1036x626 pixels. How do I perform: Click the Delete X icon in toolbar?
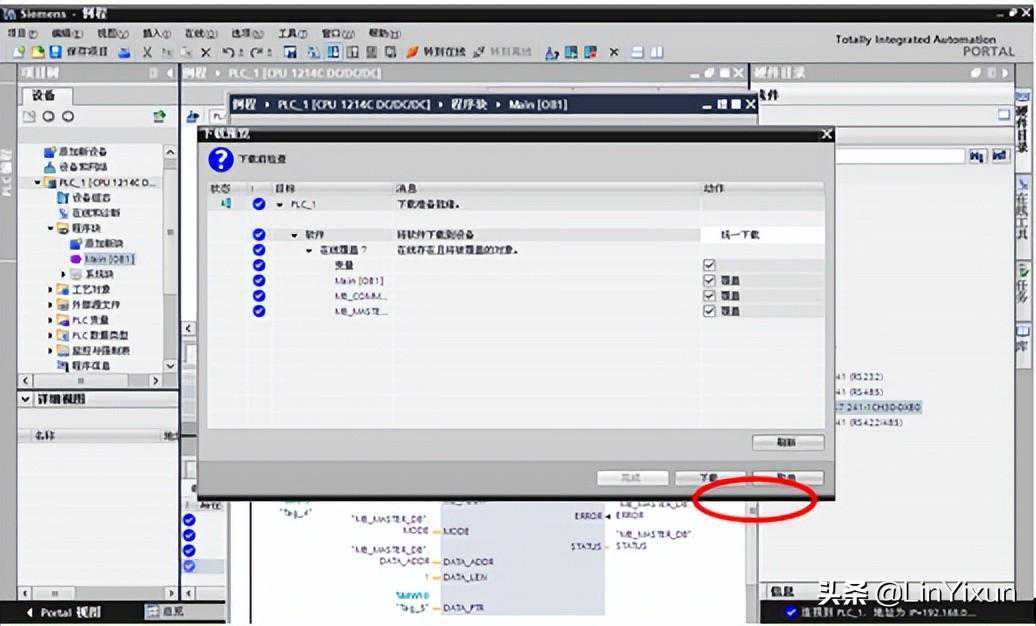coord(206,52)
